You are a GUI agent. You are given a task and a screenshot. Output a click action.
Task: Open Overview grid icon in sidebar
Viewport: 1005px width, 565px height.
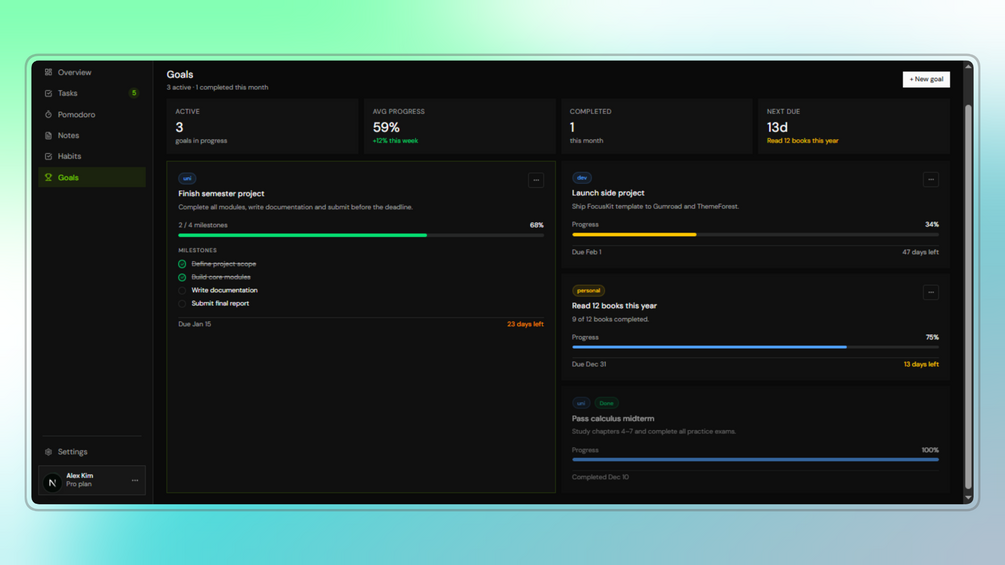(49, 72)
